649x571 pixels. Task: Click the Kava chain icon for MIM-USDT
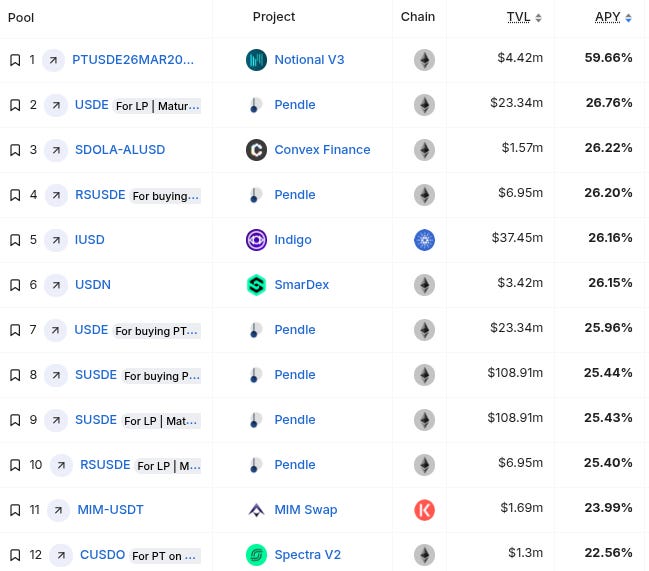pyautogui.click(x=424, y=510)
